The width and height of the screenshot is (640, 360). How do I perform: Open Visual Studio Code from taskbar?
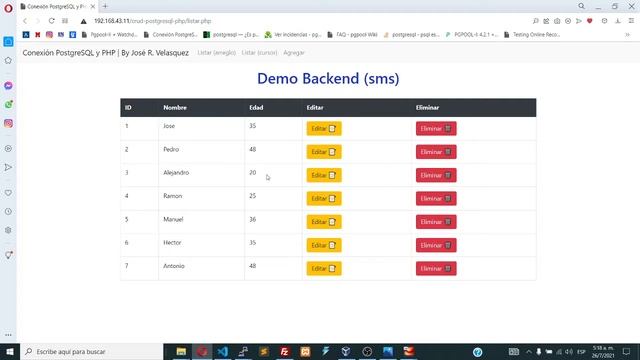222,351
